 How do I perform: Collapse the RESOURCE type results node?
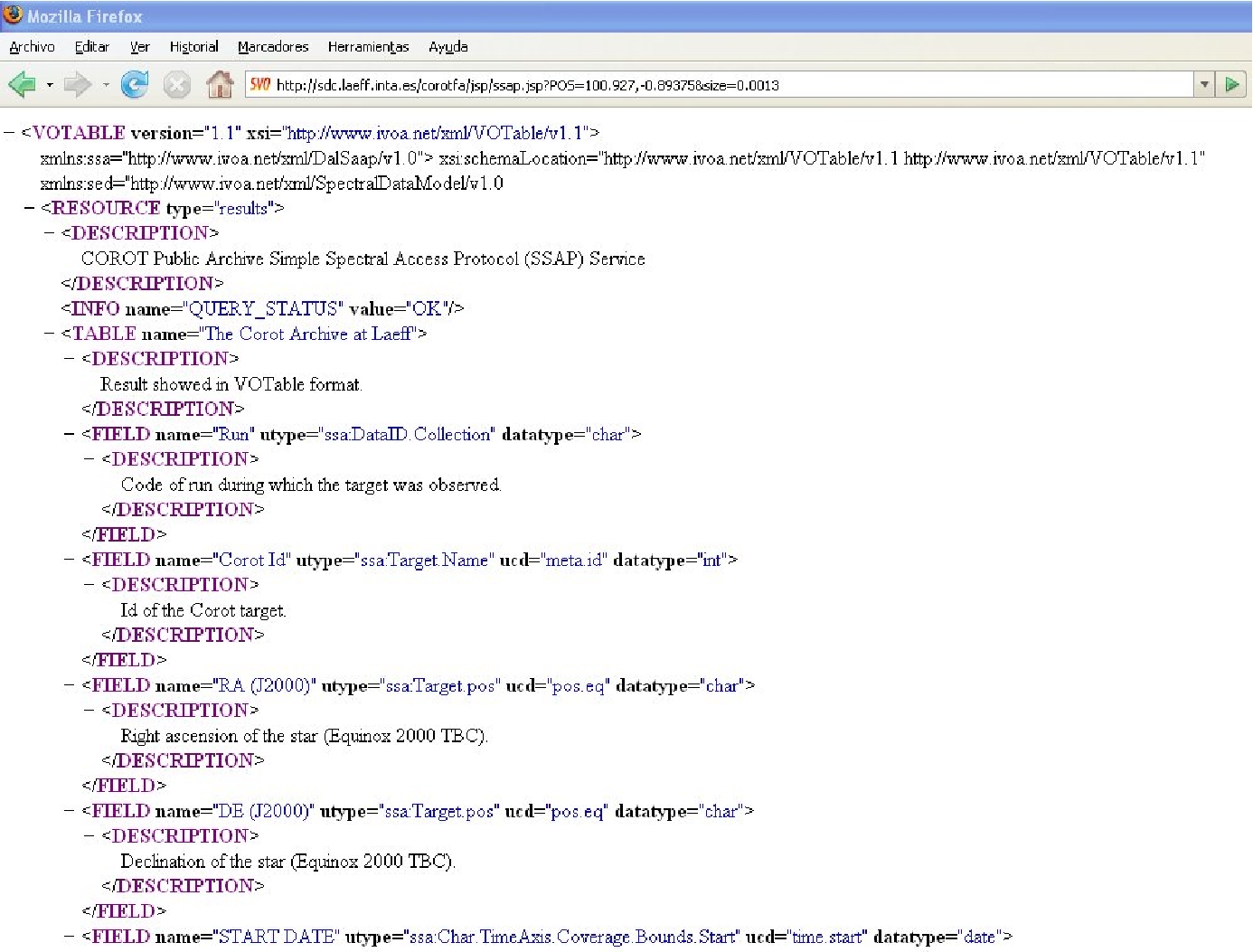click(x=30, y=208)
